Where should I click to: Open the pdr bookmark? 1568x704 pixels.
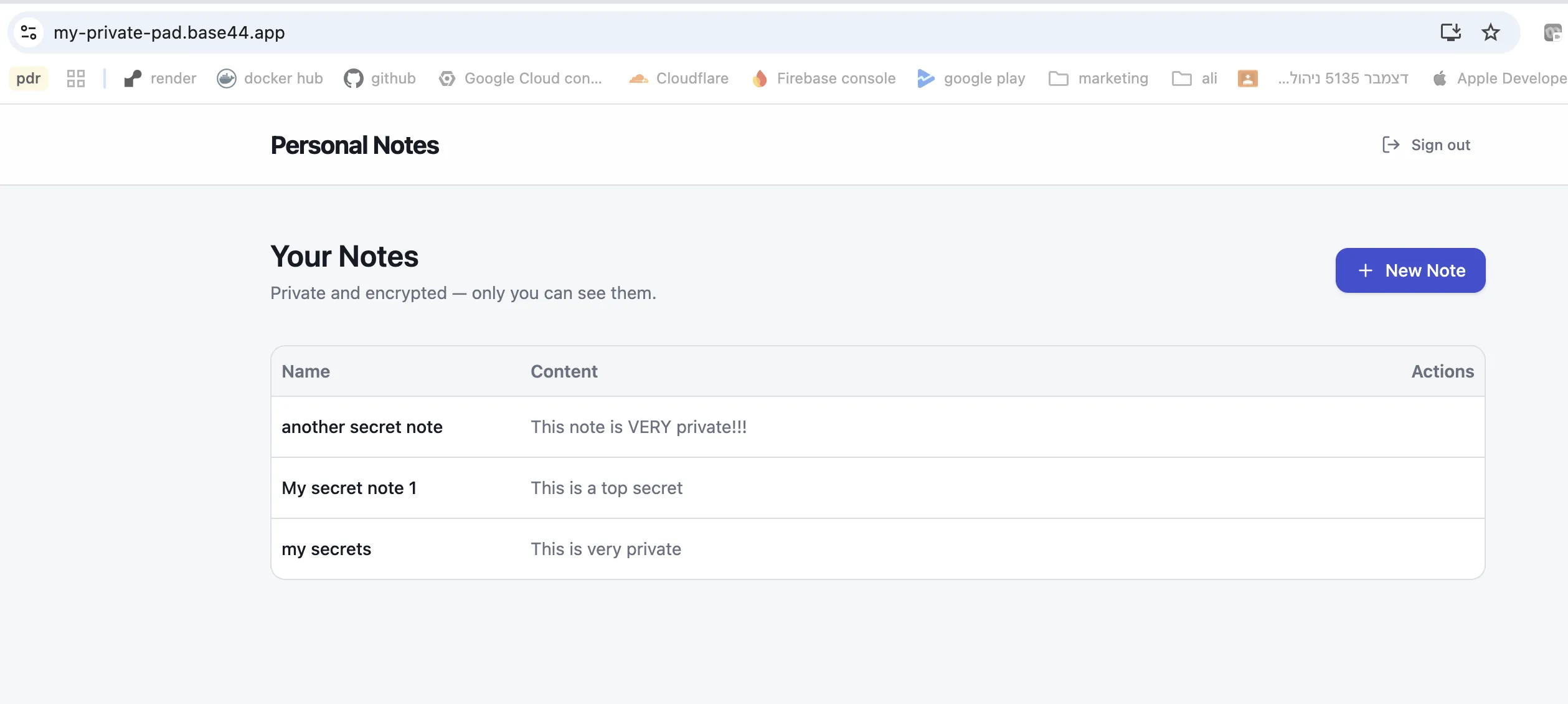coord(28,78)
